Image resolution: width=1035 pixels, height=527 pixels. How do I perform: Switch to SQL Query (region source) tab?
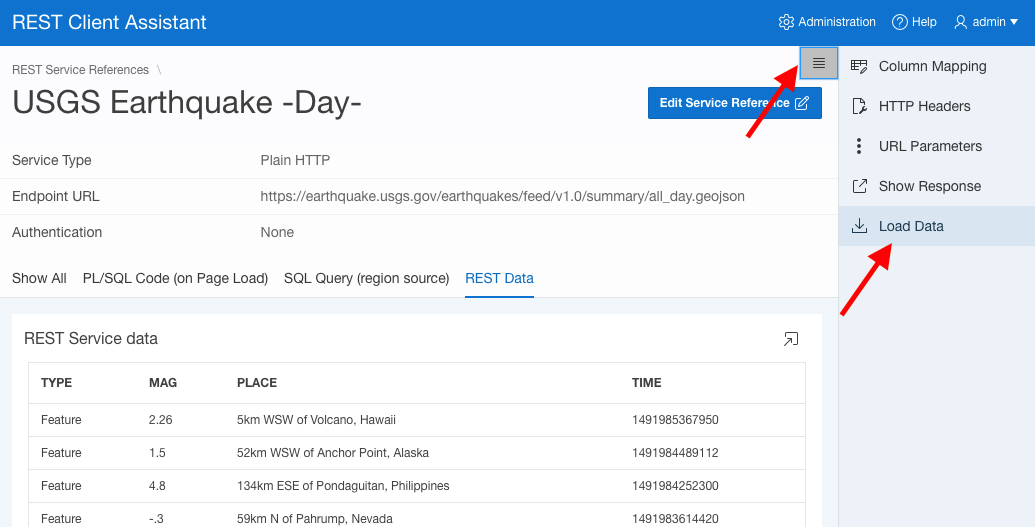pos(366,278)
